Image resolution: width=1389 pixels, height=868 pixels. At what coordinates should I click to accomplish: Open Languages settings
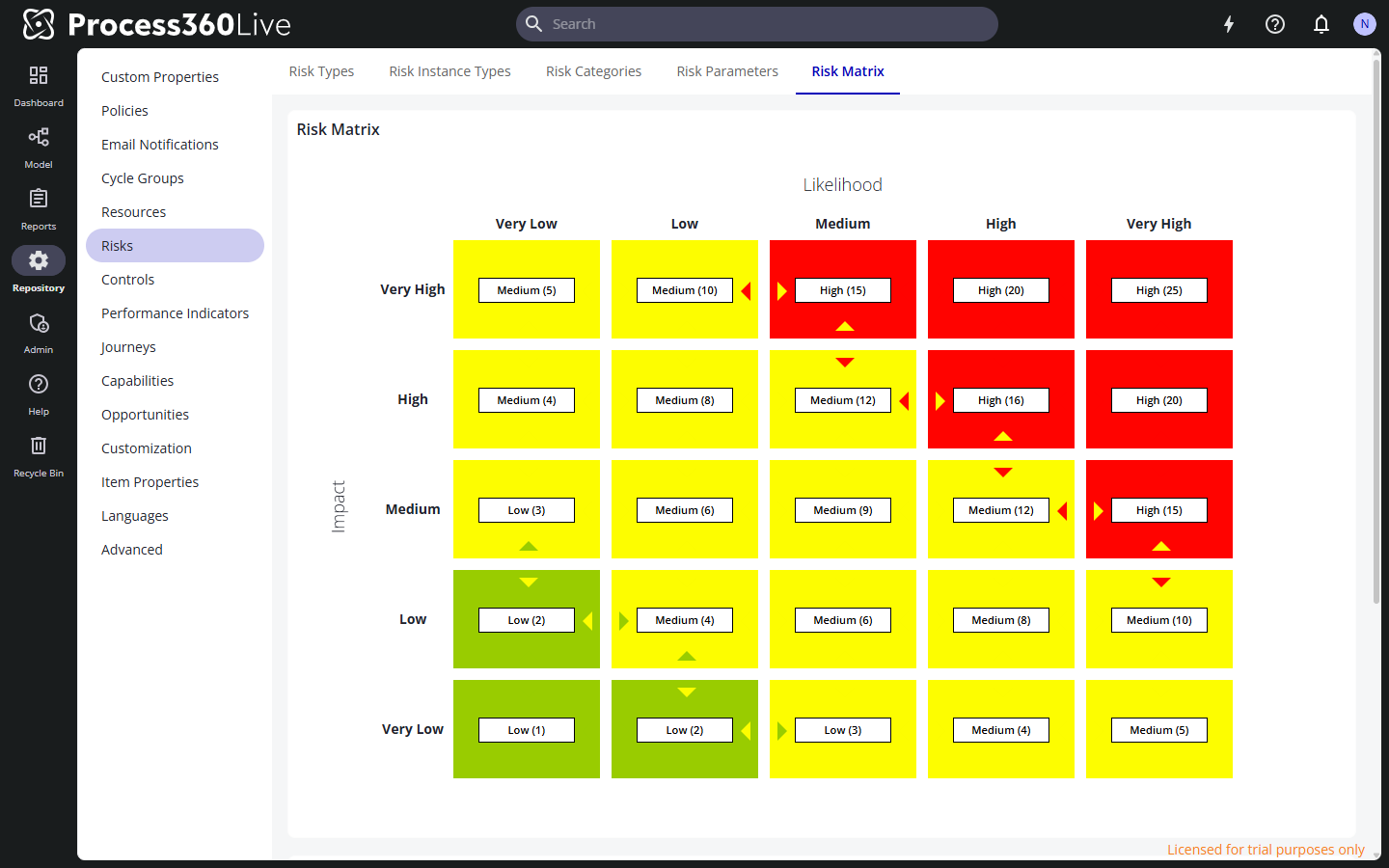[175, 516]
